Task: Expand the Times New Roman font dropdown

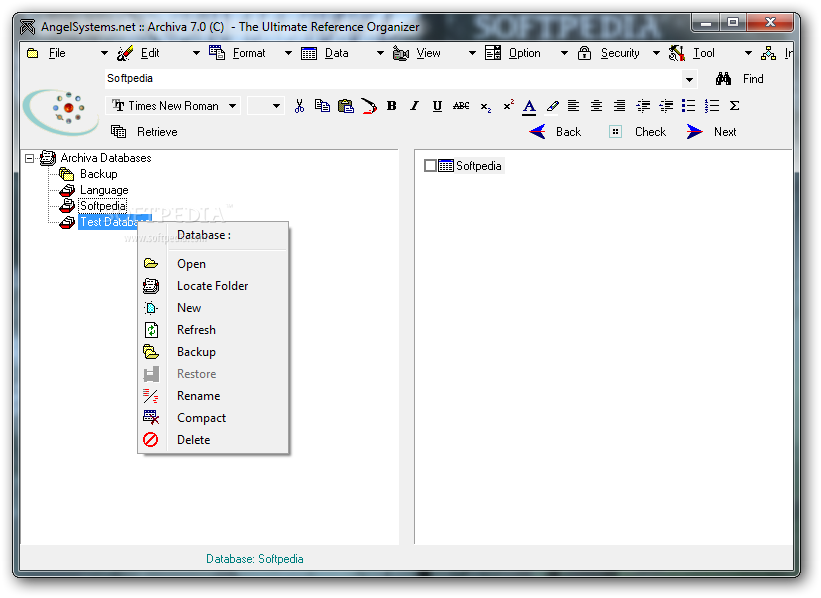Action: pos(232,106)
